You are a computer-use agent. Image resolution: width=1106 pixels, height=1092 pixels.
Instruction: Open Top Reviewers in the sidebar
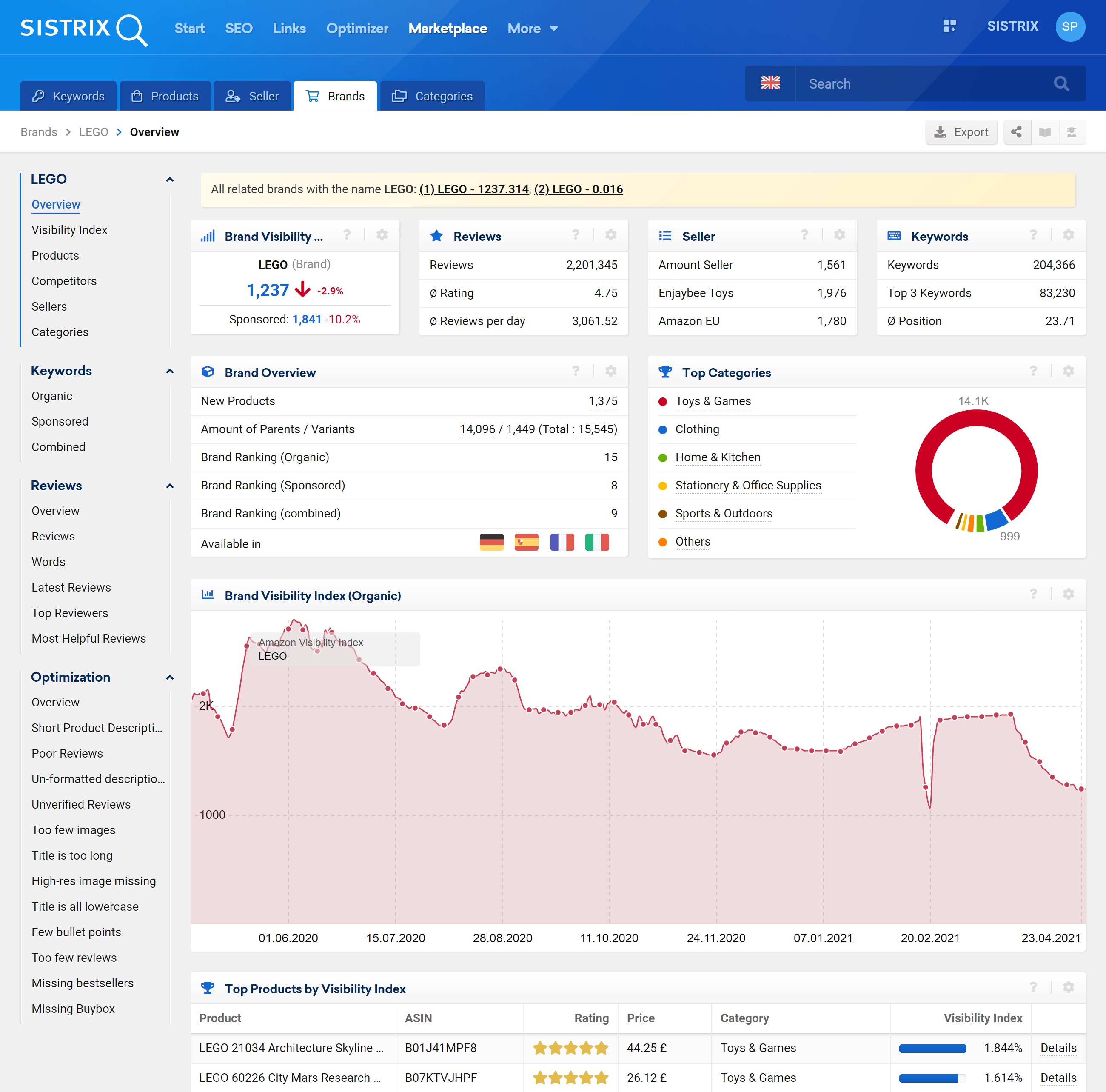(70, 613)
